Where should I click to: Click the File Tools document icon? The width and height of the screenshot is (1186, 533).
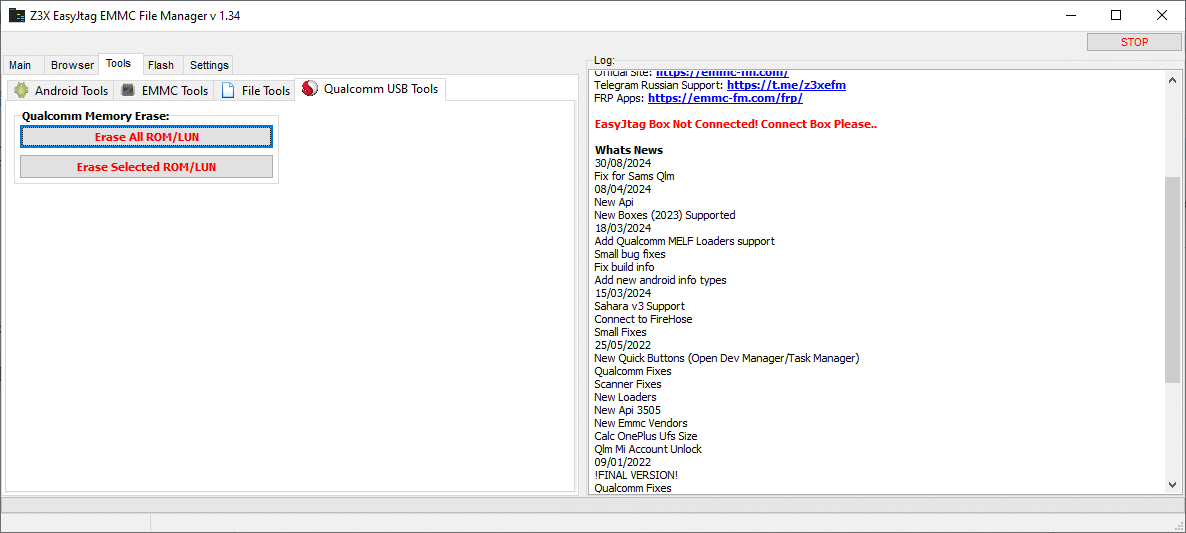tap(228, 91)
